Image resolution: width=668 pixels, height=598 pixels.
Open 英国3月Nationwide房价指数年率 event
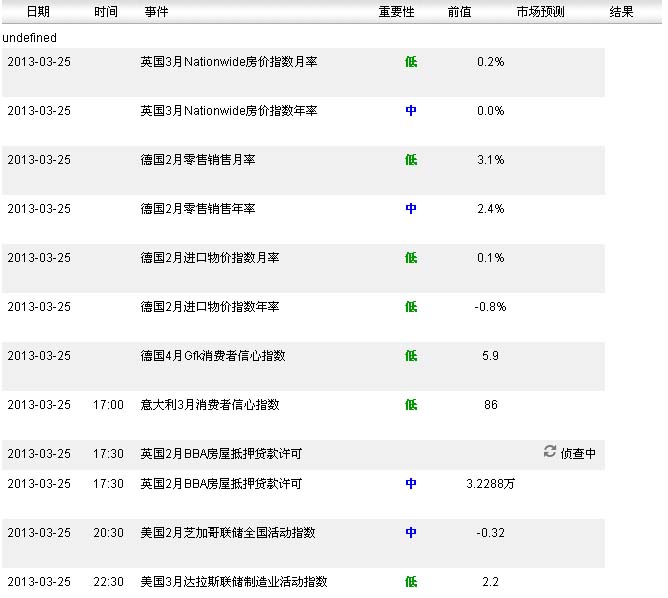229,111
